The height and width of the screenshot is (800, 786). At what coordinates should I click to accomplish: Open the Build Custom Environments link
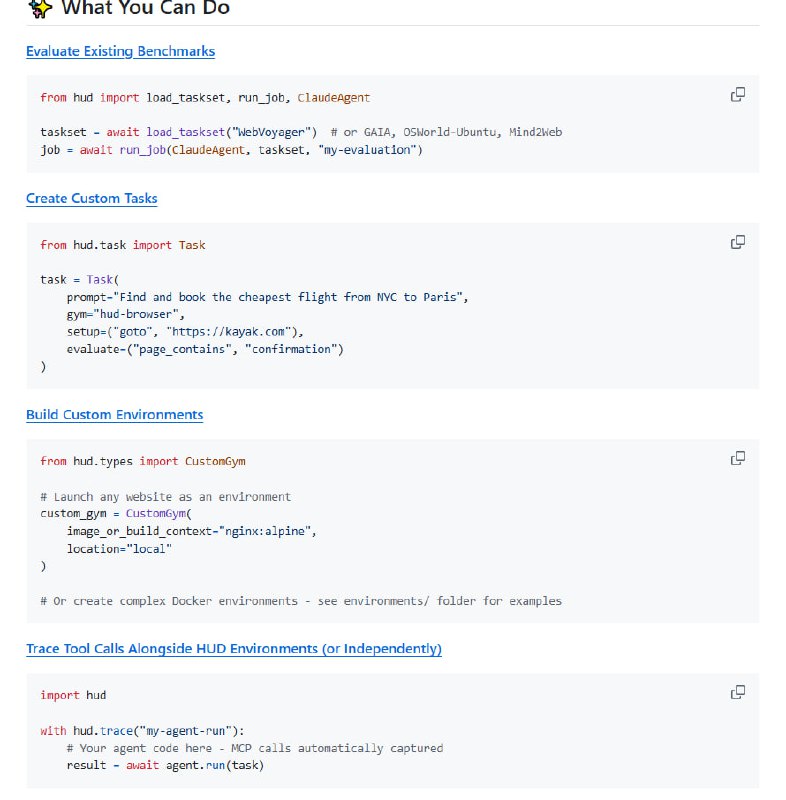(114, 414)
